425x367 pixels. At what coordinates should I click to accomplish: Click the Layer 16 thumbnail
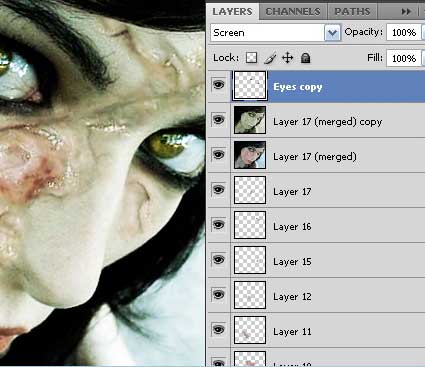(250, 225)
